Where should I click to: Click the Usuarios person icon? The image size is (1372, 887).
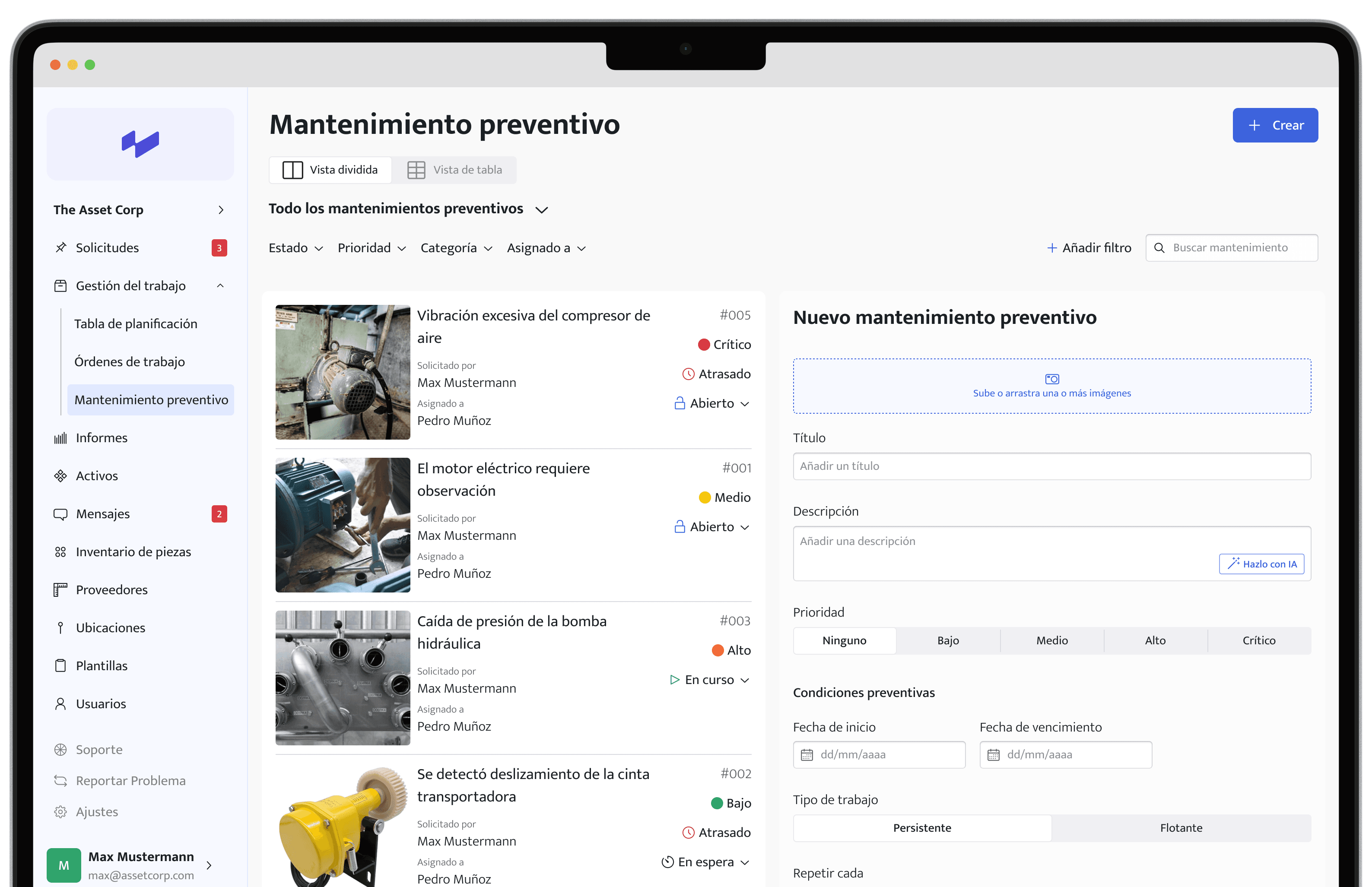click(x=60, y=704)
